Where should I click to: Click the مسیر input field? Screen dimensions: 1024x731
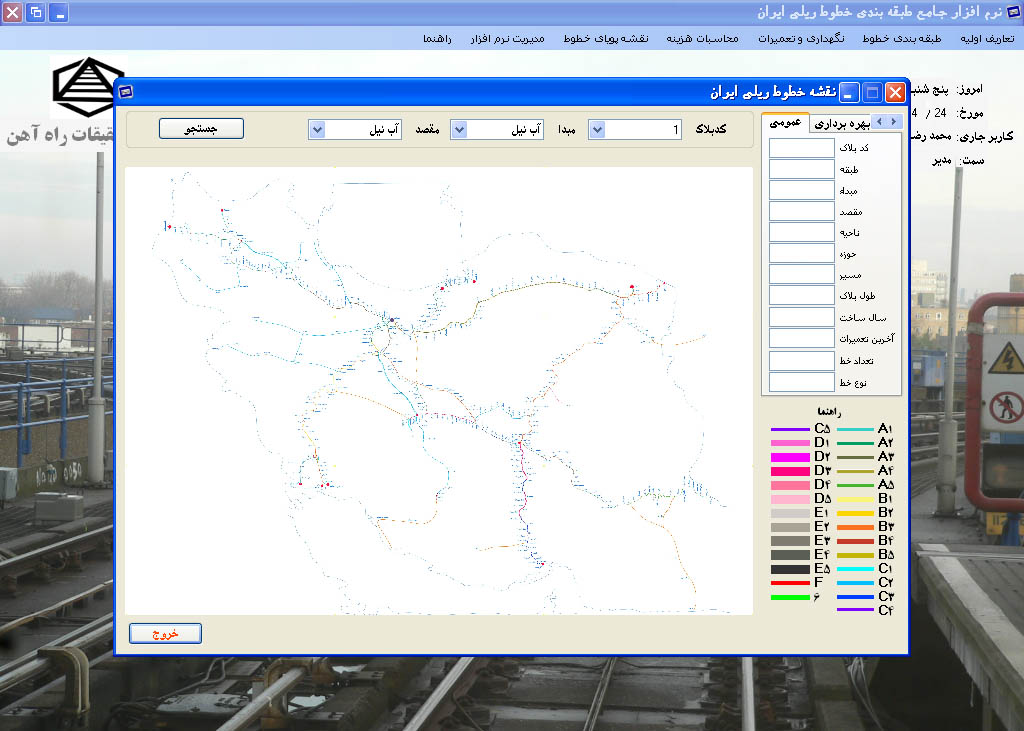[801, 274]
